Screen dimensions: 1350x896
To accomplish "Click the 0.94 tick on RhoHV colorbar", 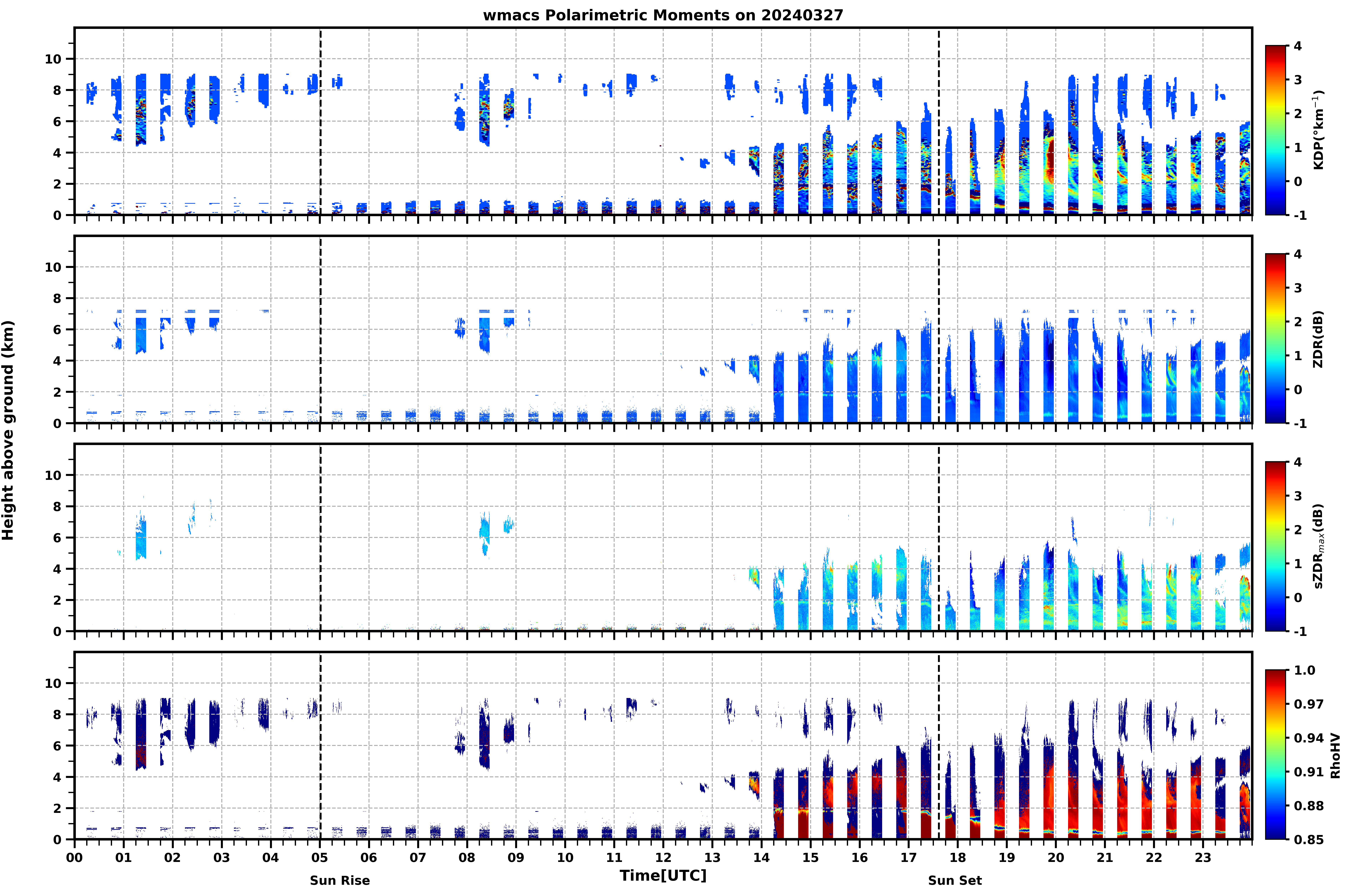I will click(1308, 738).
